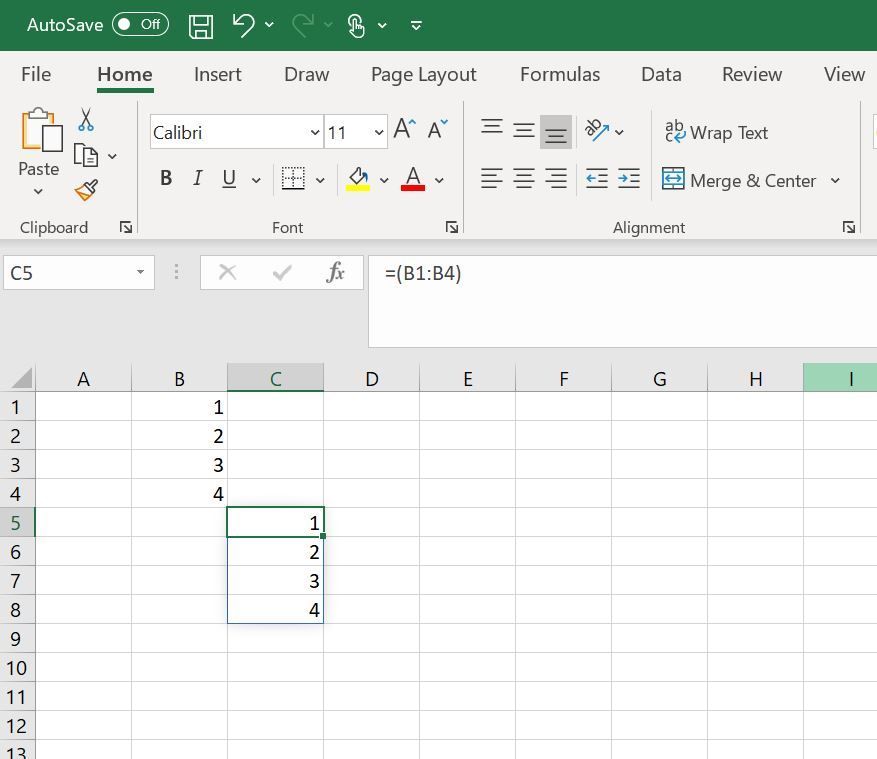The image size is (877, 759).
Task: Open Clipboard dialog launcher
Action: tap(126, 227)
